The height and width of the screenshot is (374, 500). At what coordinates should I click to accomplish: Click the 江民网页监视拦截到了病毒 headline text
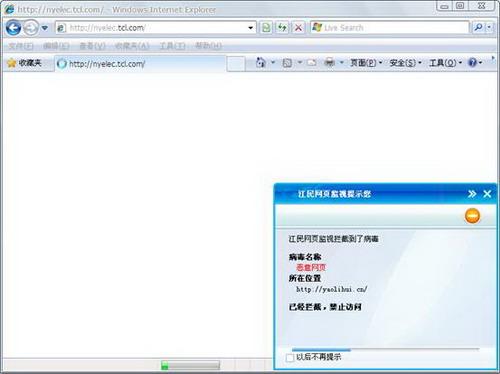coord(333,239)
